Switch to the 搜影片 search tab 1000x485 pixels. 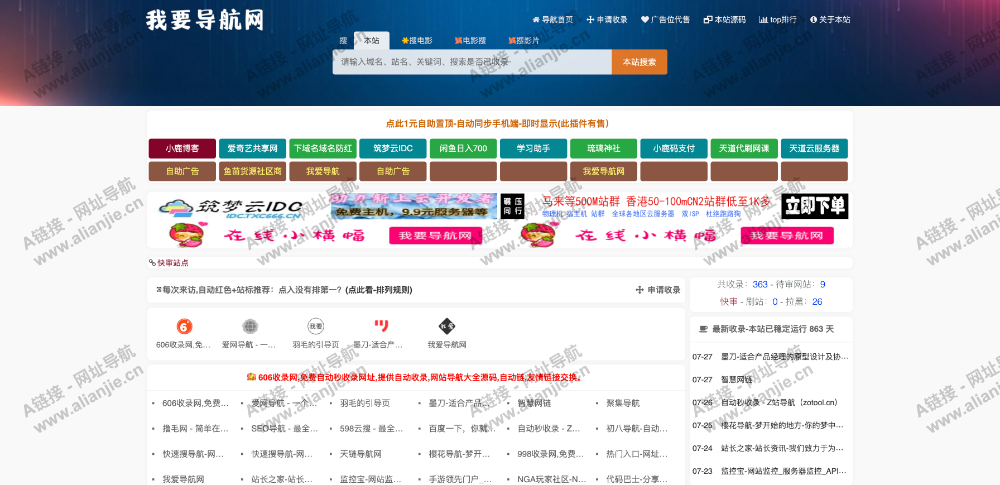click(524, 40)
